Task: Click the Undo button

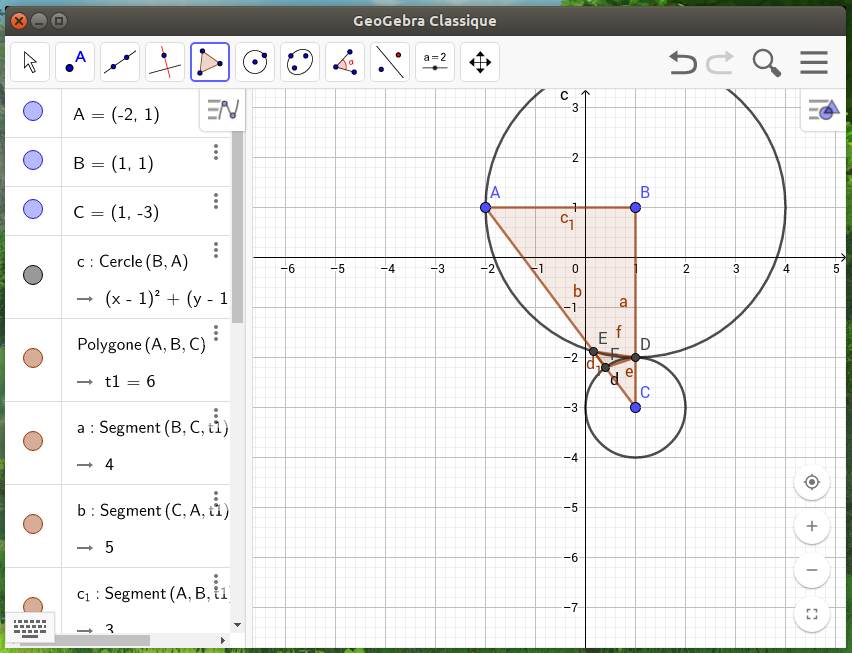Action: pyautogui.click(x=683, y=62)
